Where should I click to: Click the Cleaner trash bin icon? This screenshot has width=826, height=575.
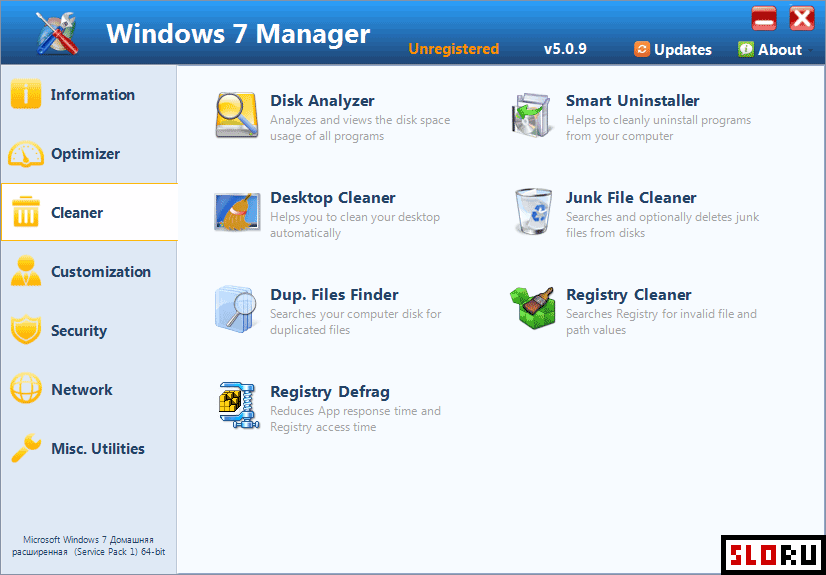click(x=25, y=212)
